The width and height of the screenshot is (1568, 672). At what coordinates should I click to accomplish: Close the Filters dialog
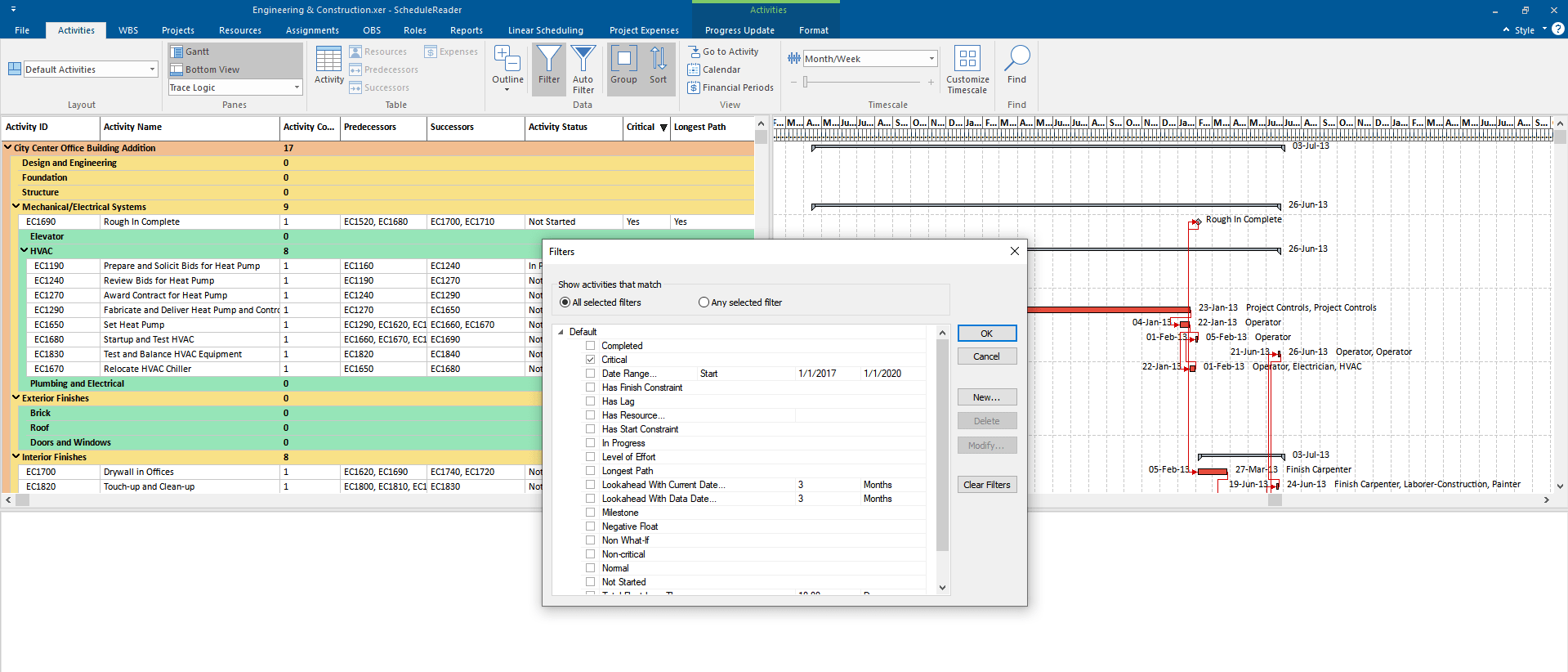[1014, 252]
